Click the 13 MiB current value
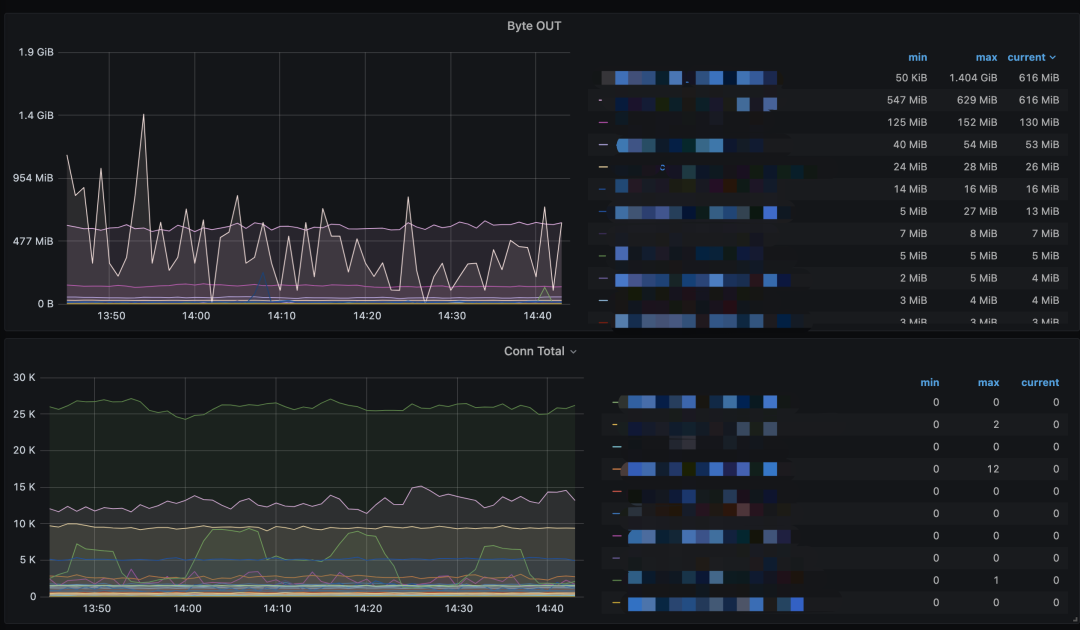Screen dimensions: 1080x630 click(1042, 211)
